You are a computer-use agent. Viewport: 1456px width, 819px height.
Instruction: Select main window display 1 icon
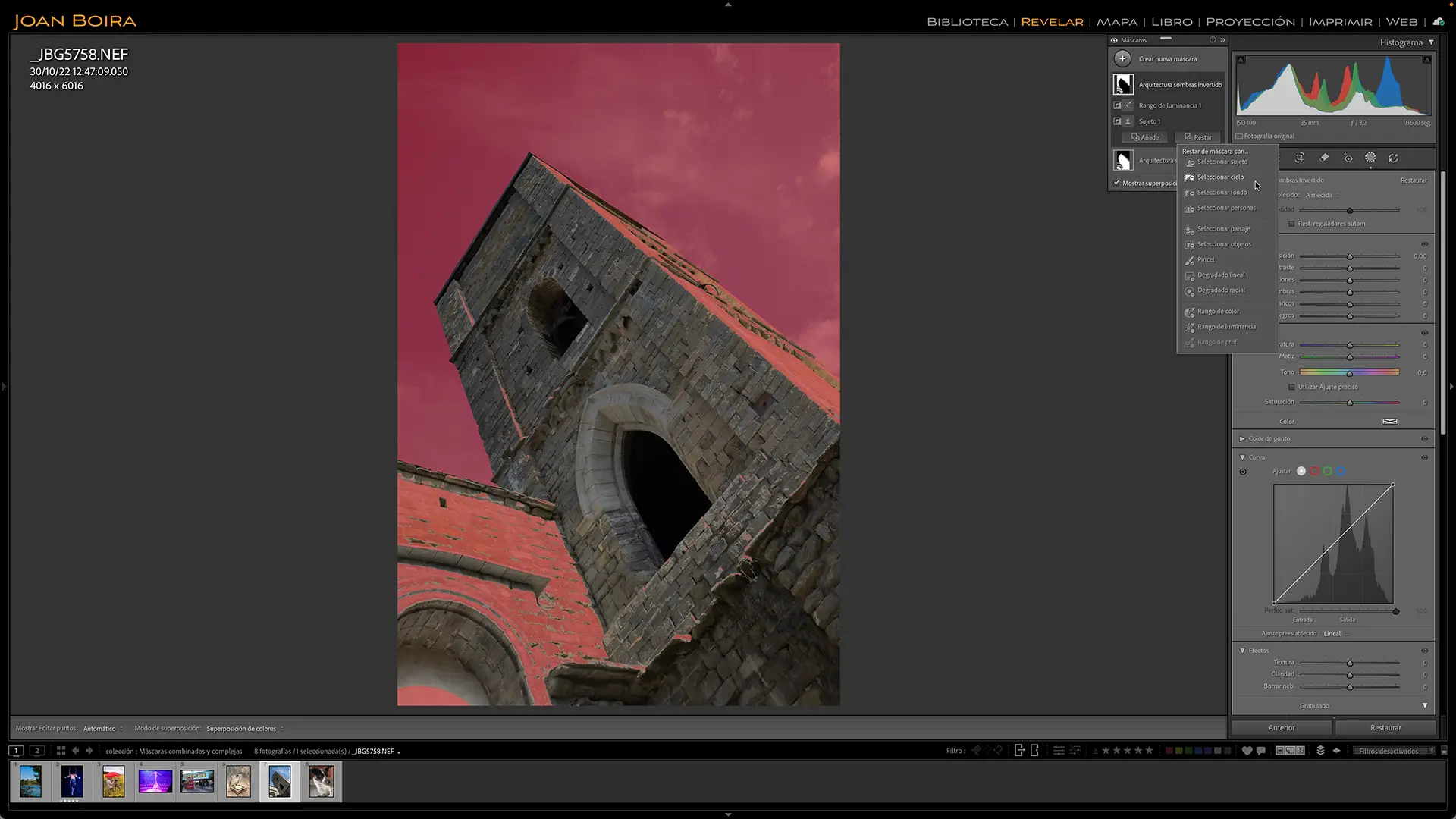[x=15, y=751]
